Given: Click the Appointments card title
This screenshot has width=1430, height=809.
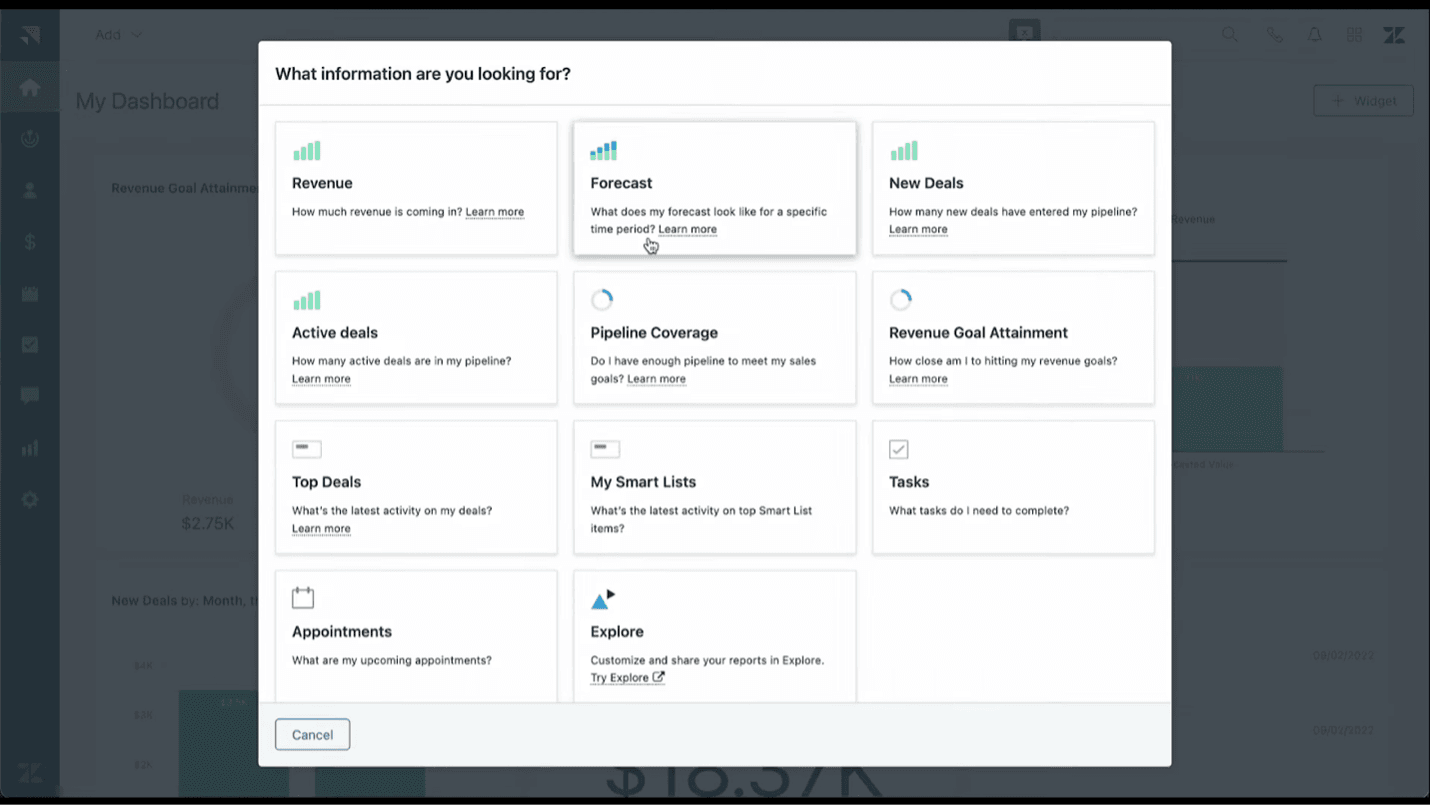Looking at the screenshot, I should pyautogui.click(x=342, y=632).
